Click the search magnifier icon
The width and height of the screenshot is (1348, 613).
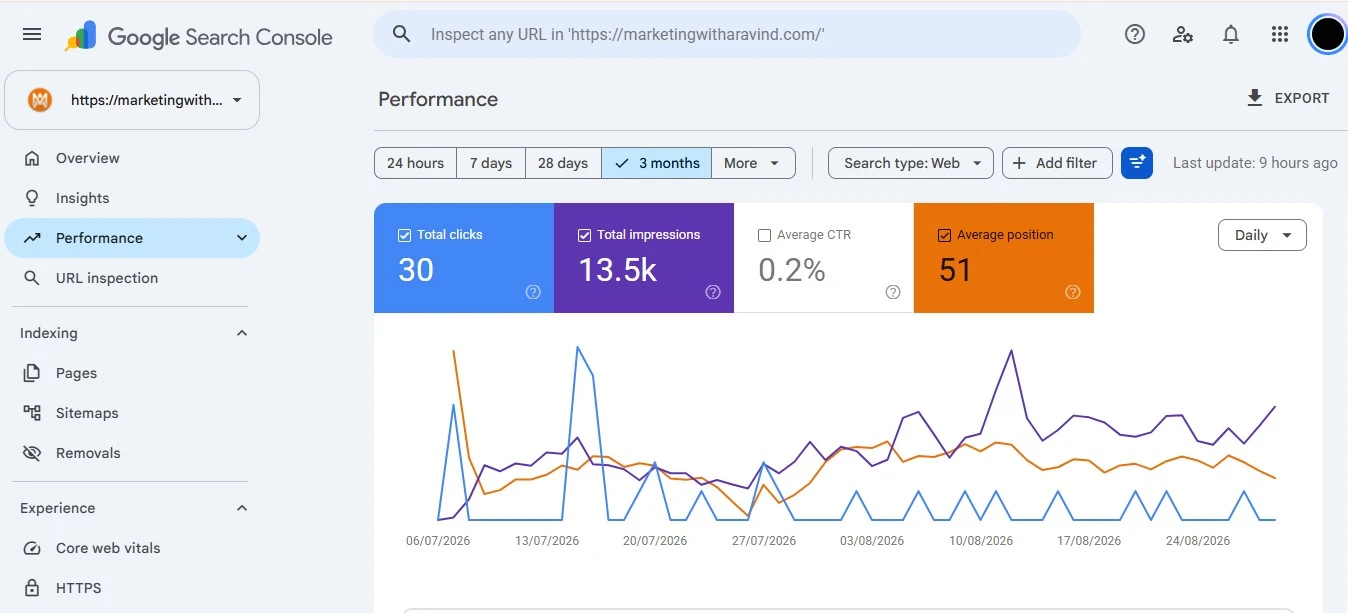tap(401, 34)
